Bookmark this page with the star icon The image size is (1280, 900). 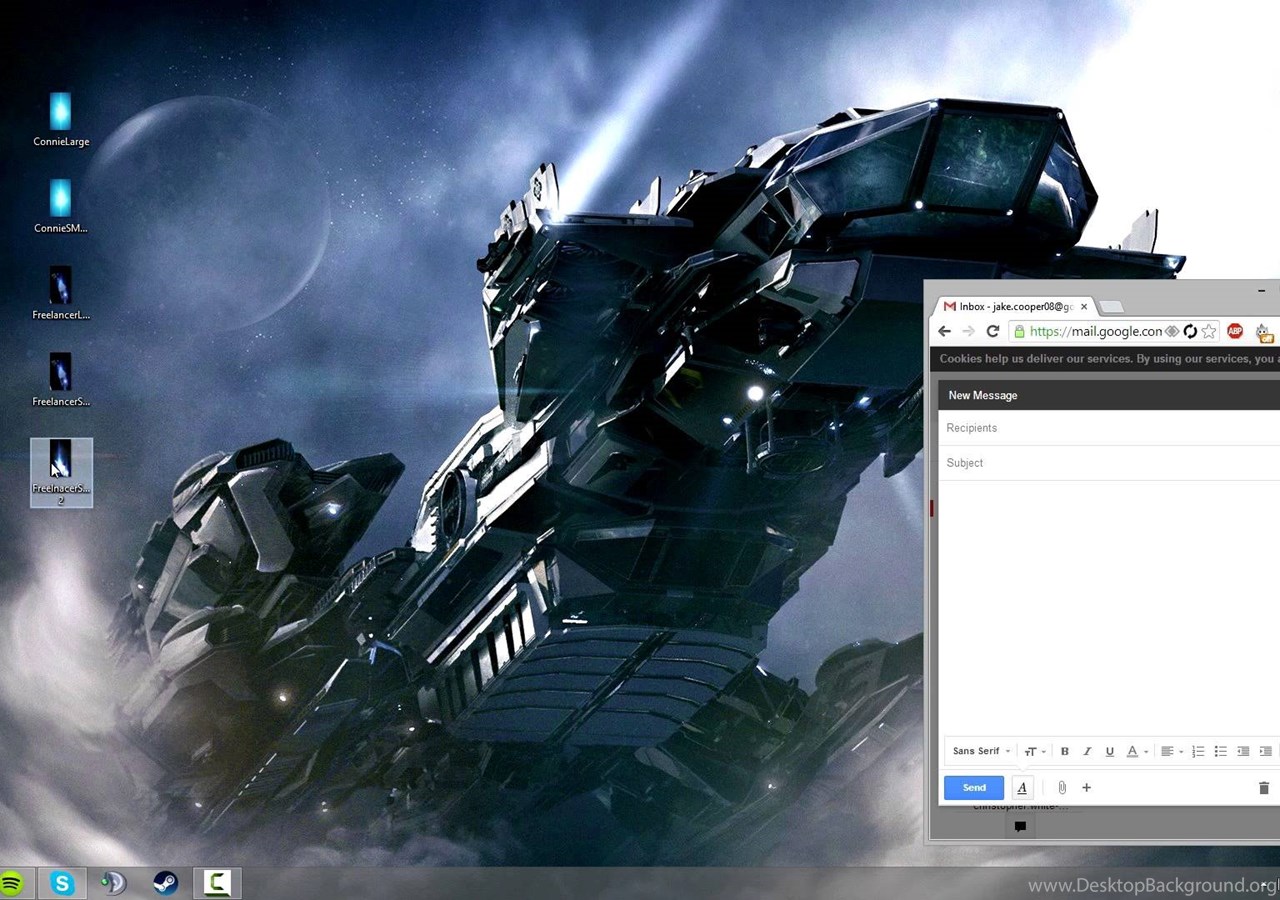pyautogui.click(x=1209, y=331)
